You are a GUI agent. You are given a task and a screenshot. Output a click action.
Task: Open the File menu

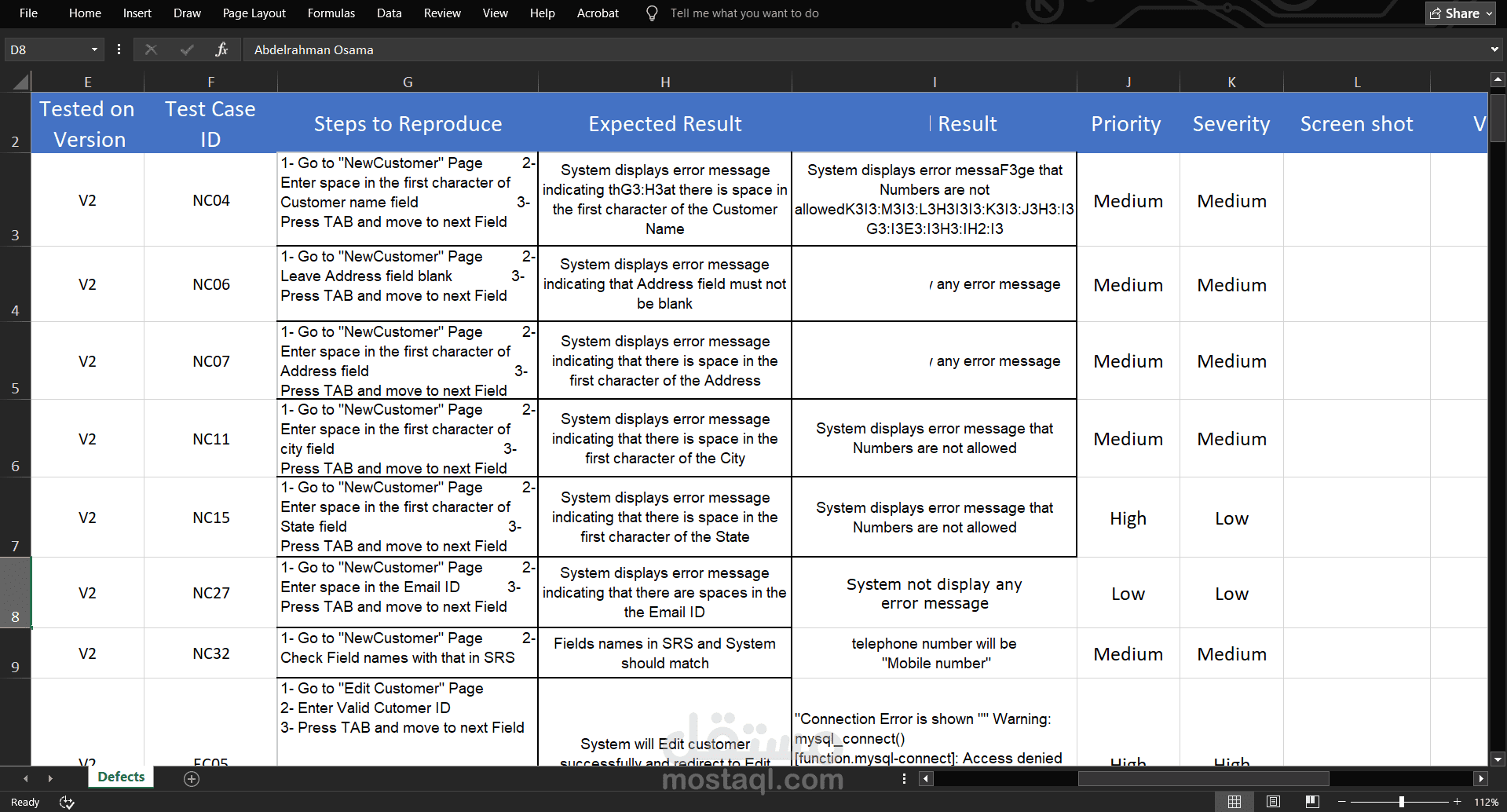pos(28,13)
